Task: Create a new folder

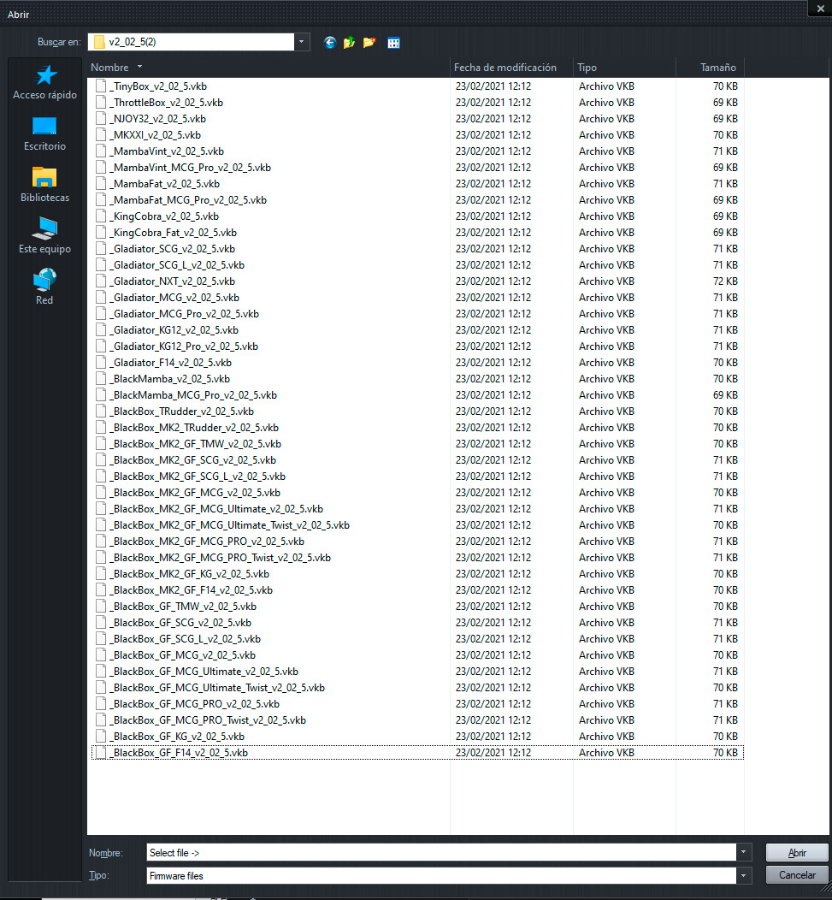Action: 369,42
